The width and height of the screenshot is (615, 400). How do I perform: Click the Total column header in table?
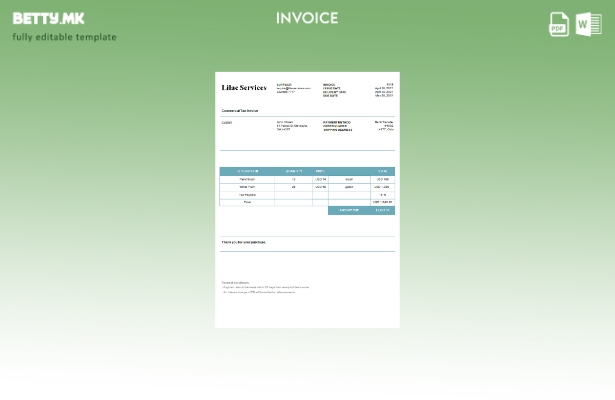pyautogui.click(x=382, y=171)
